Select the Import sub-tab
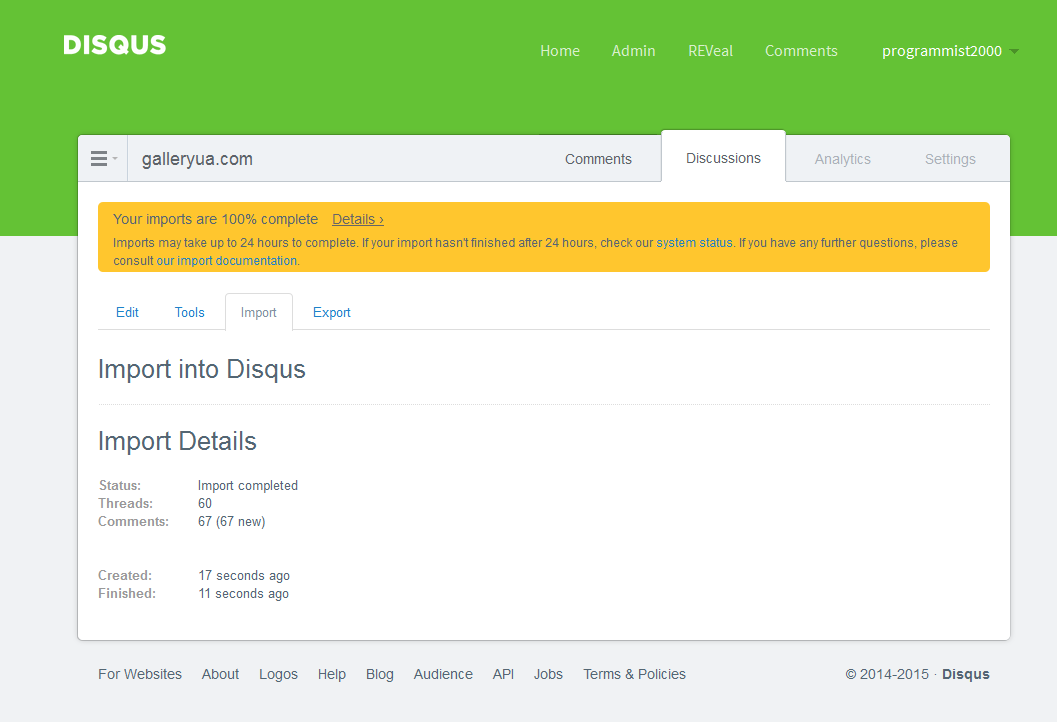This screenshot has height=722, width=1057. (x=259, y=312)
